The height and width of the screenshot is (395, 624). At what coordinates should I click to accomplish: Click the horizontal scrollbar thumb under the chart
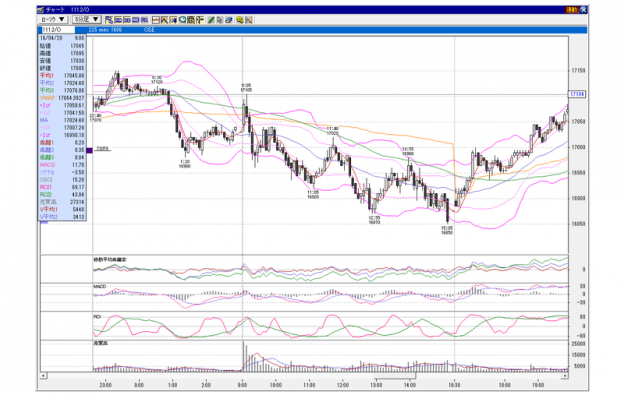pyautogui.click(x=395, y=376)
